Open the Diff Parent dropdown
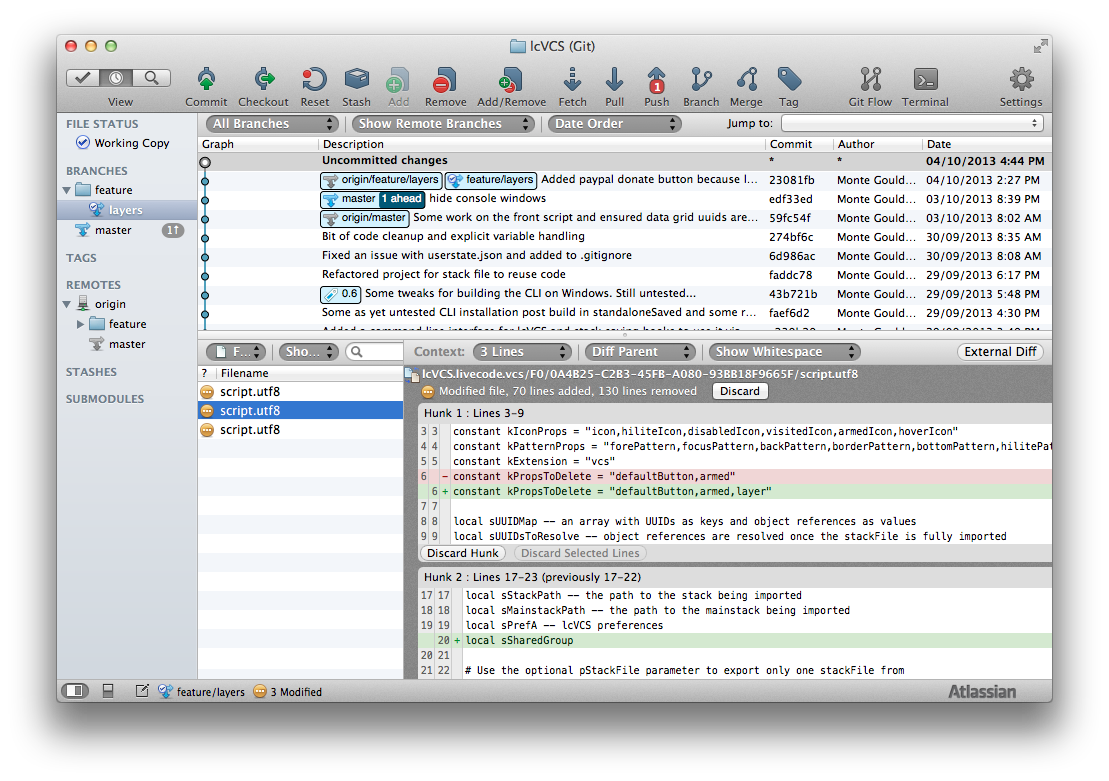Image resolution: width=1109 pixels, height=781 pixels. pos(640,352)
